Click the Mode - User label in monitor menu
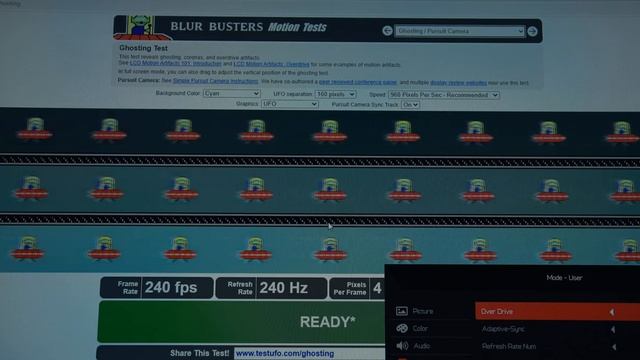640x360 pixels. coord(564,278)
